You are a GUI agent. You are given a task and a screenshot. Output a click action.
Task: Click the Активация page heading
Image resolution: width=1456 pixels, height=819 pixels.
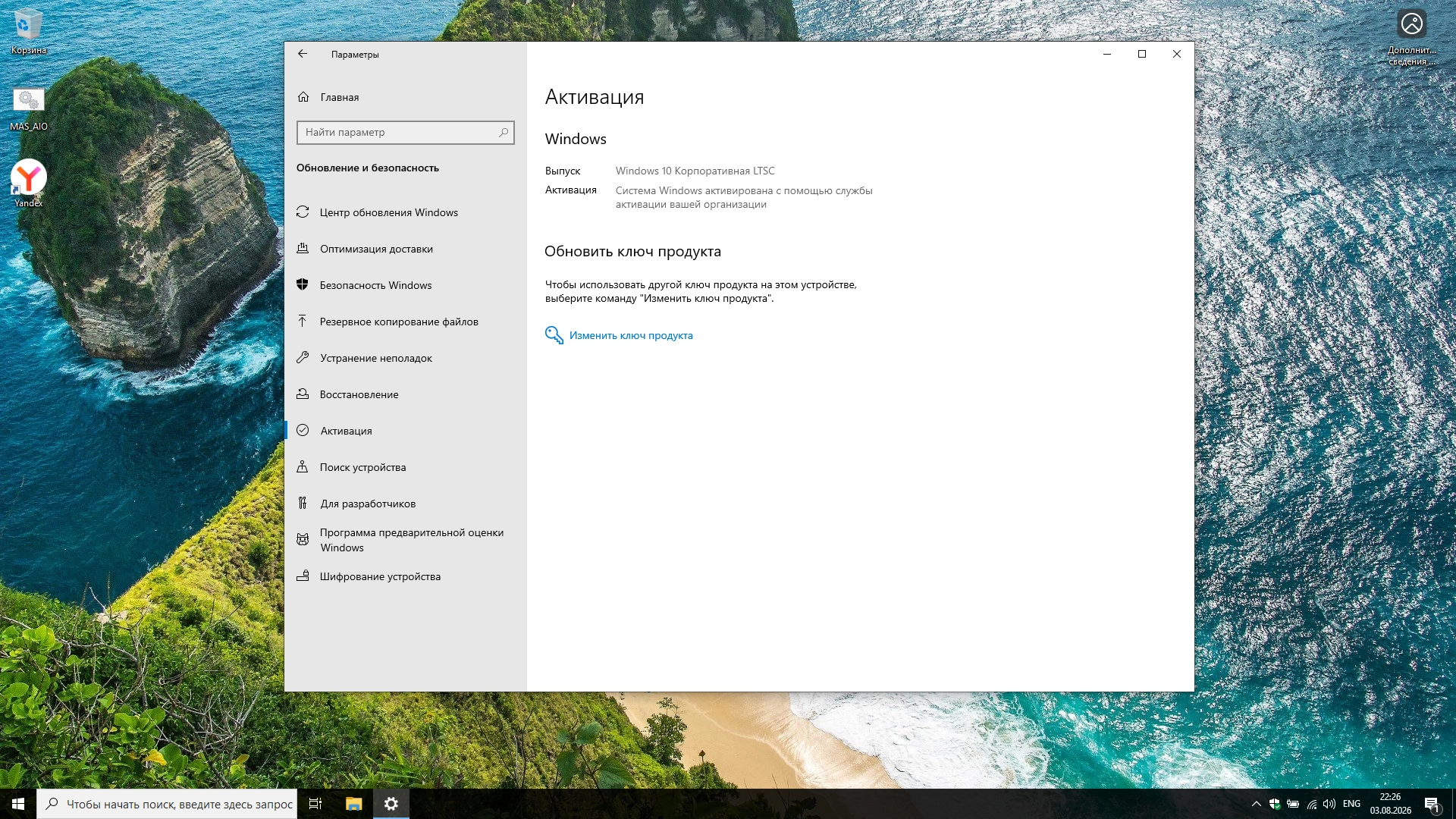pyautogui.click(x=595, y=97)
